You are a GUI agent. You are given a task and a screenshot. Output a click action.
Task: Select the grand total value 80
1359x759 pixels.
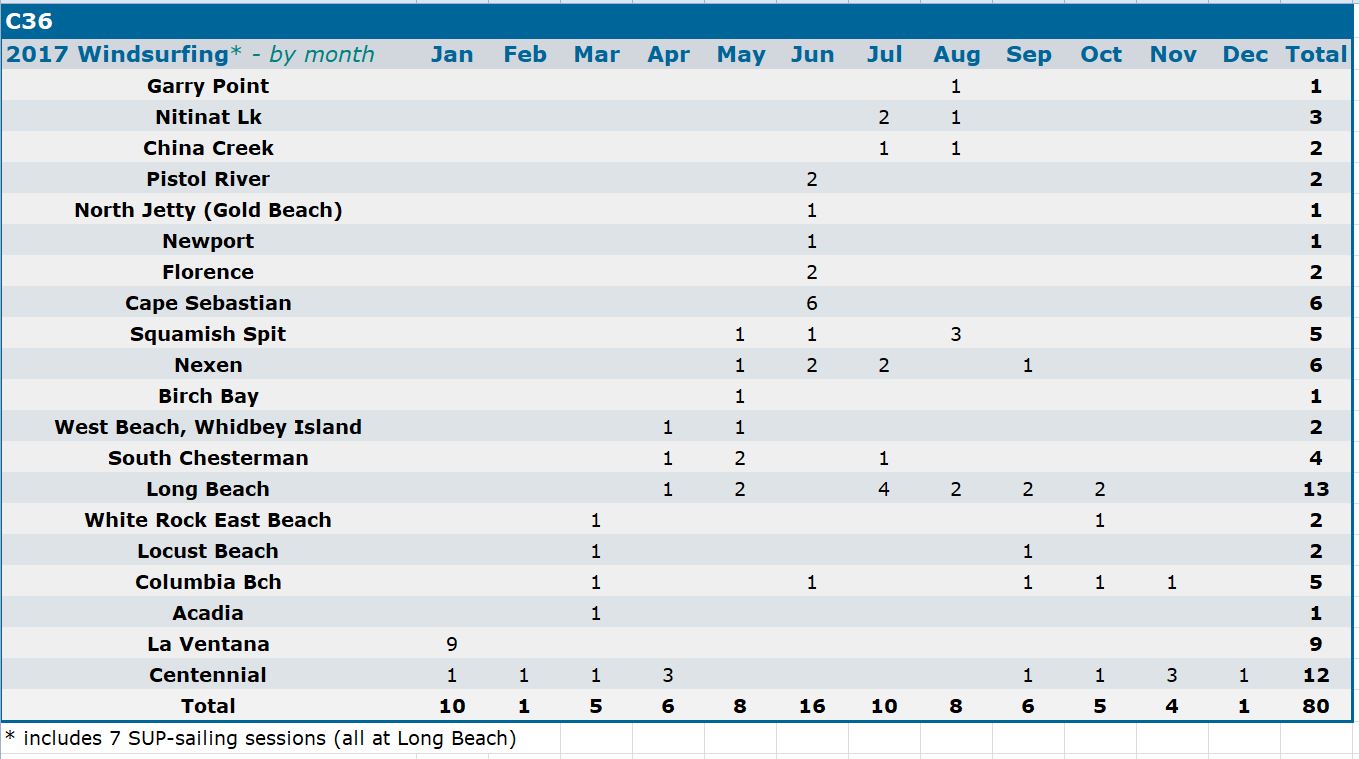coord(1316,706)
